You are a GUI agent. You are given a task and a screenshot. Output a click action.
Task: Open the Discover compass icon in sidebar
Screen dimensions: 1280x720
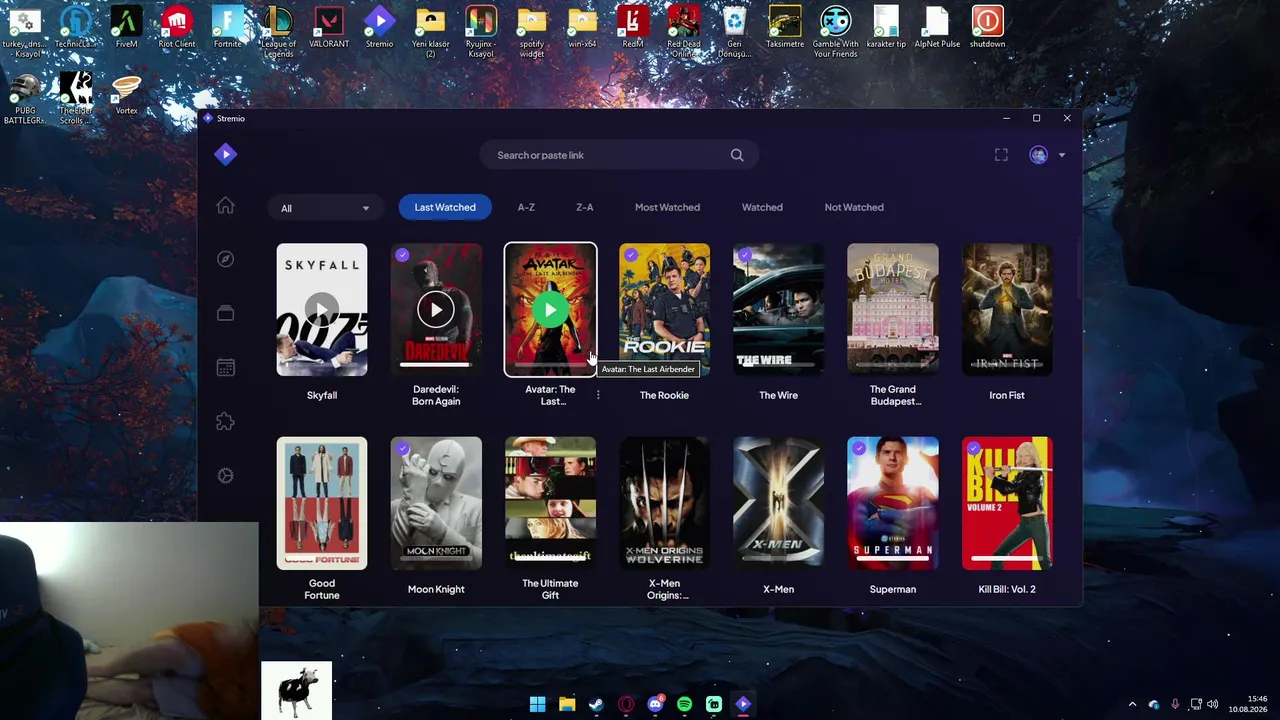[x=226, y=259]
